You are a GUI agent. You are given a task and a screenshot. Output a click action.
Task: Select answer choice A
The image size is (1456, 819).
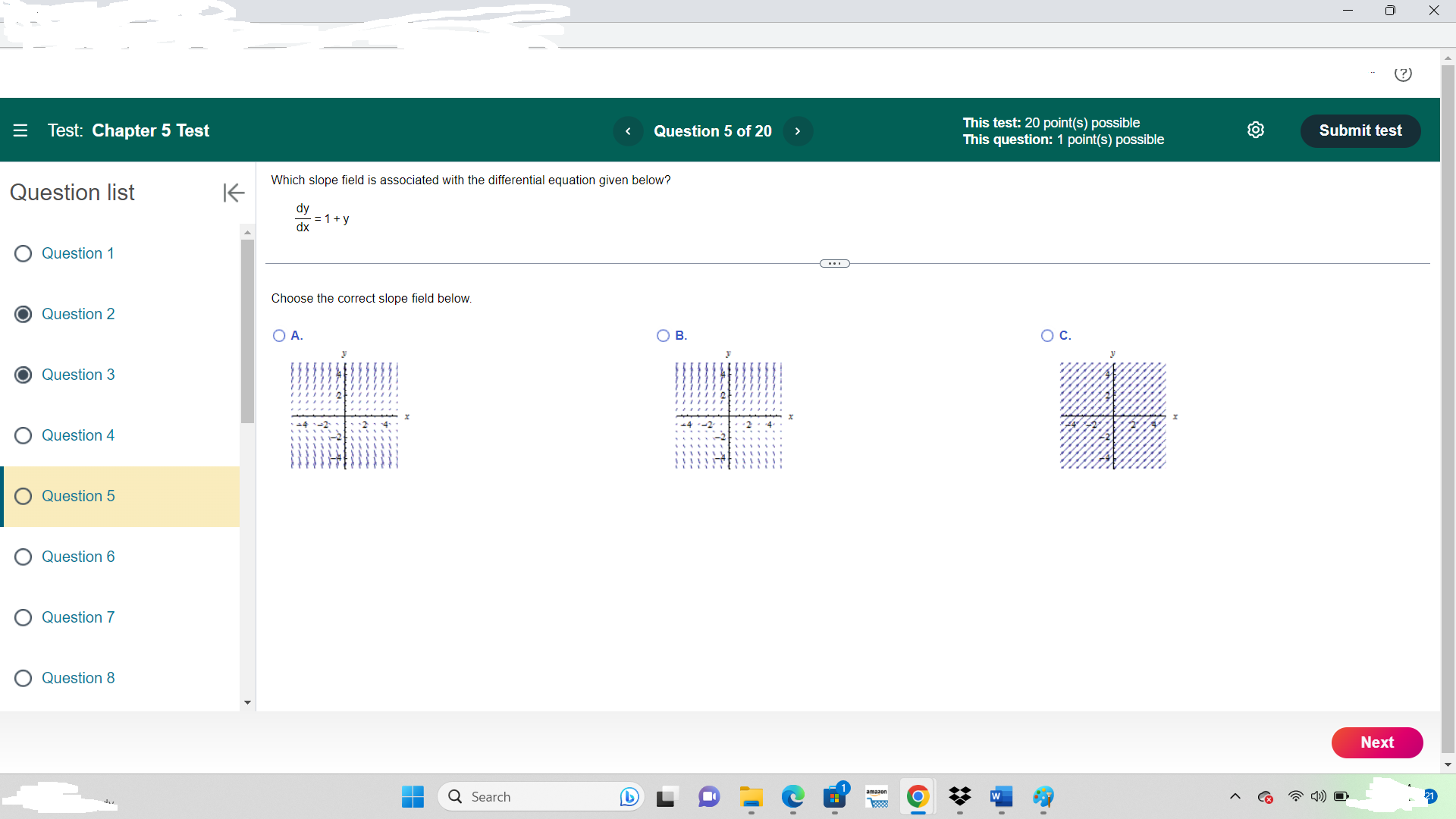279,335
